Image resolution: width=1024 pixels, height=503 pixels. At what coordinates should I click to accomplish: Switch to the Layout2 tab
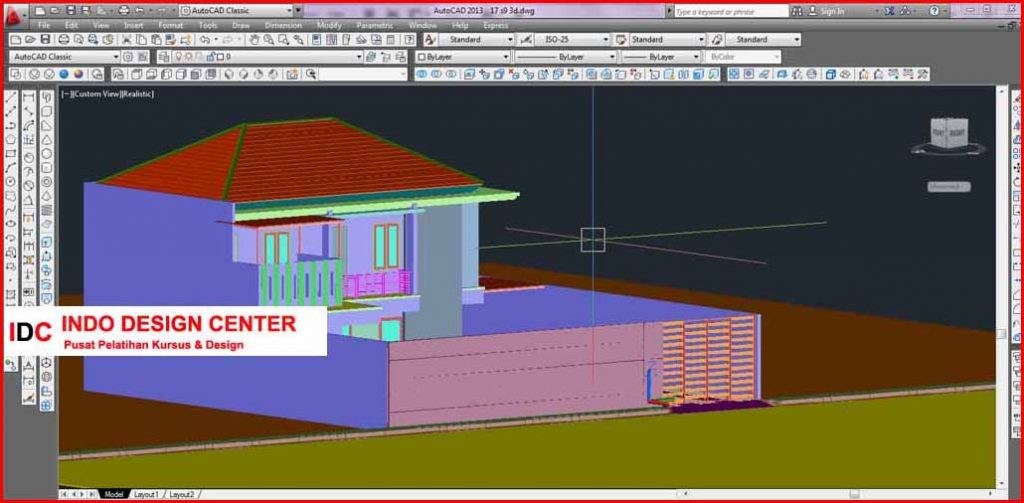pos(181,495)
